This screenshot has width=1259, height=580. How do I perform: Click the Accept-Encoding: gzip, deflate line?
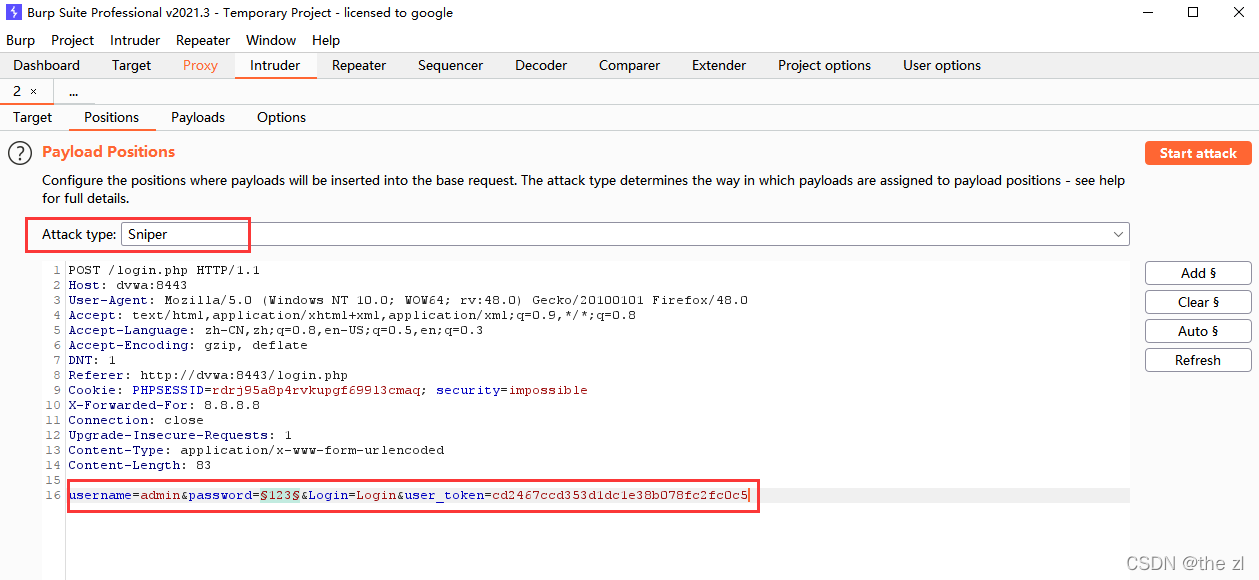click(x=187, y=345)
